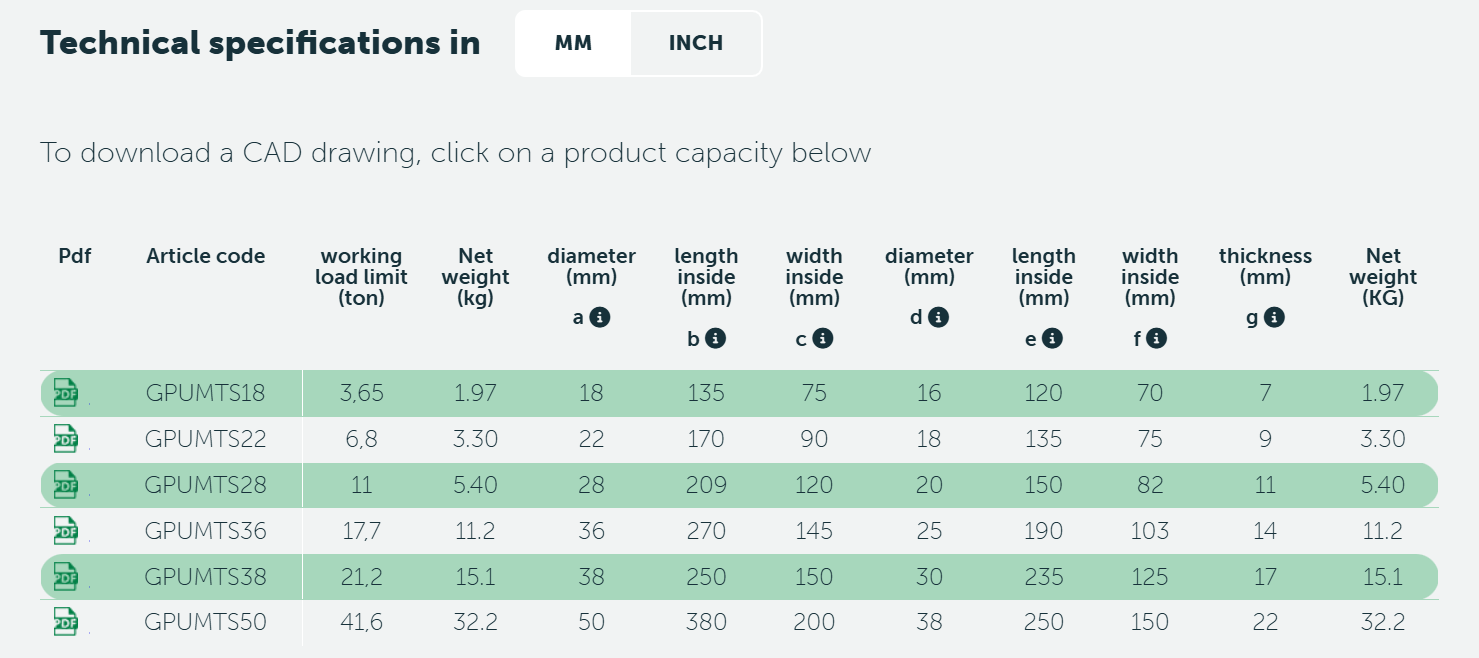Image resolution: width=1479 pixels, height=658 pixels.
Task: Open the PDF icon for GPUMTS22
Action: coord(65,438)
